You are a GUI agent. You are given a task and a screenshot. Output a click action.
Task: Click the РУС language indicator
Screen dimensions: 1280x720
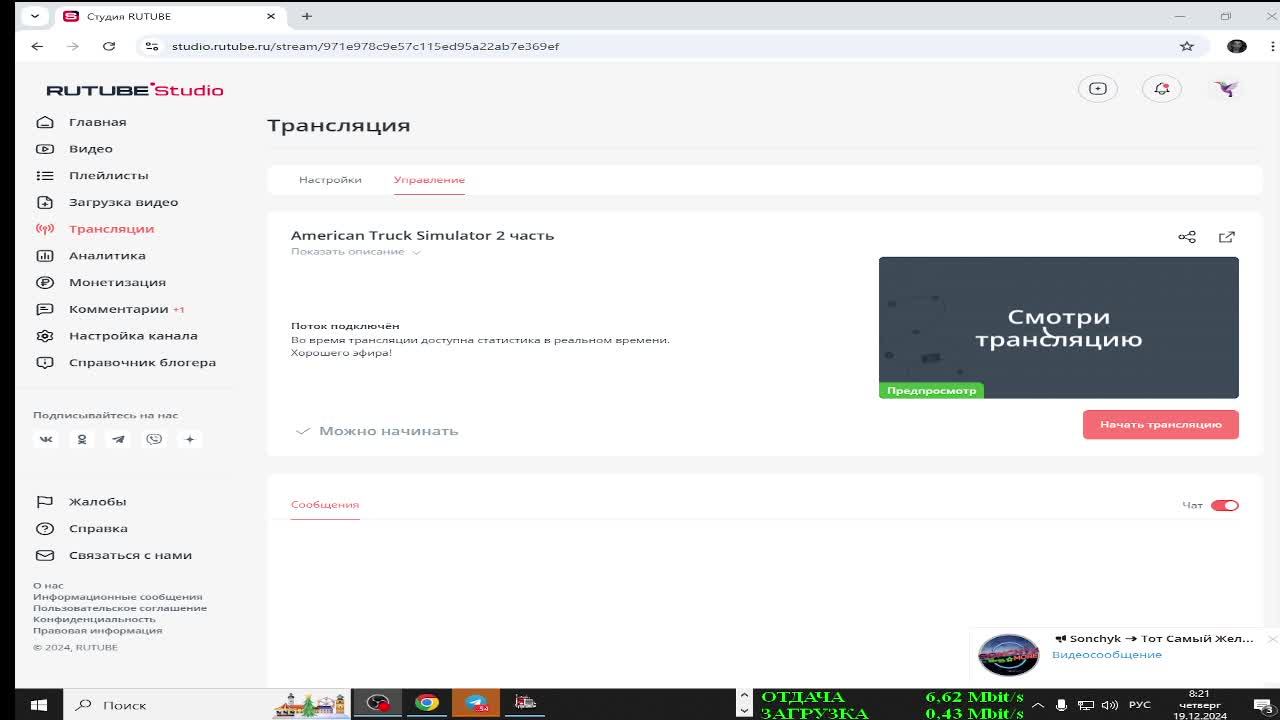(1139, 705)
